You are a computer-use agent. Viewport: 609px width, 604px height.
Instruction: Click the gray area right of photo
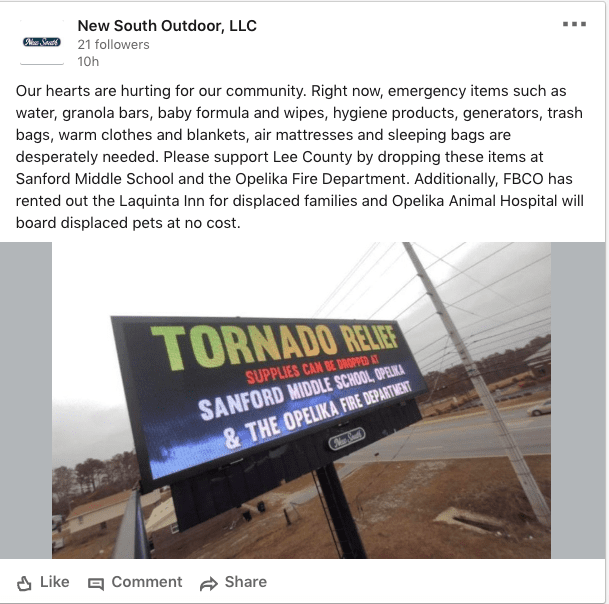click(x=578, y=400)
